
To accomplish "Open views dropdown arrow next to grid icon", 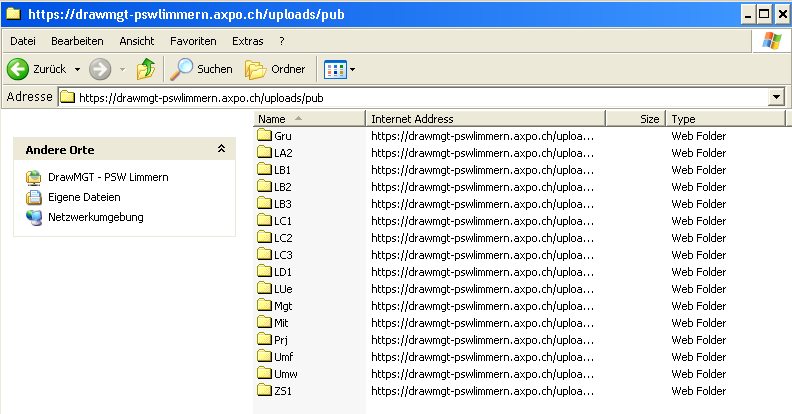I will pyautogui.click(x=353, y=70).
